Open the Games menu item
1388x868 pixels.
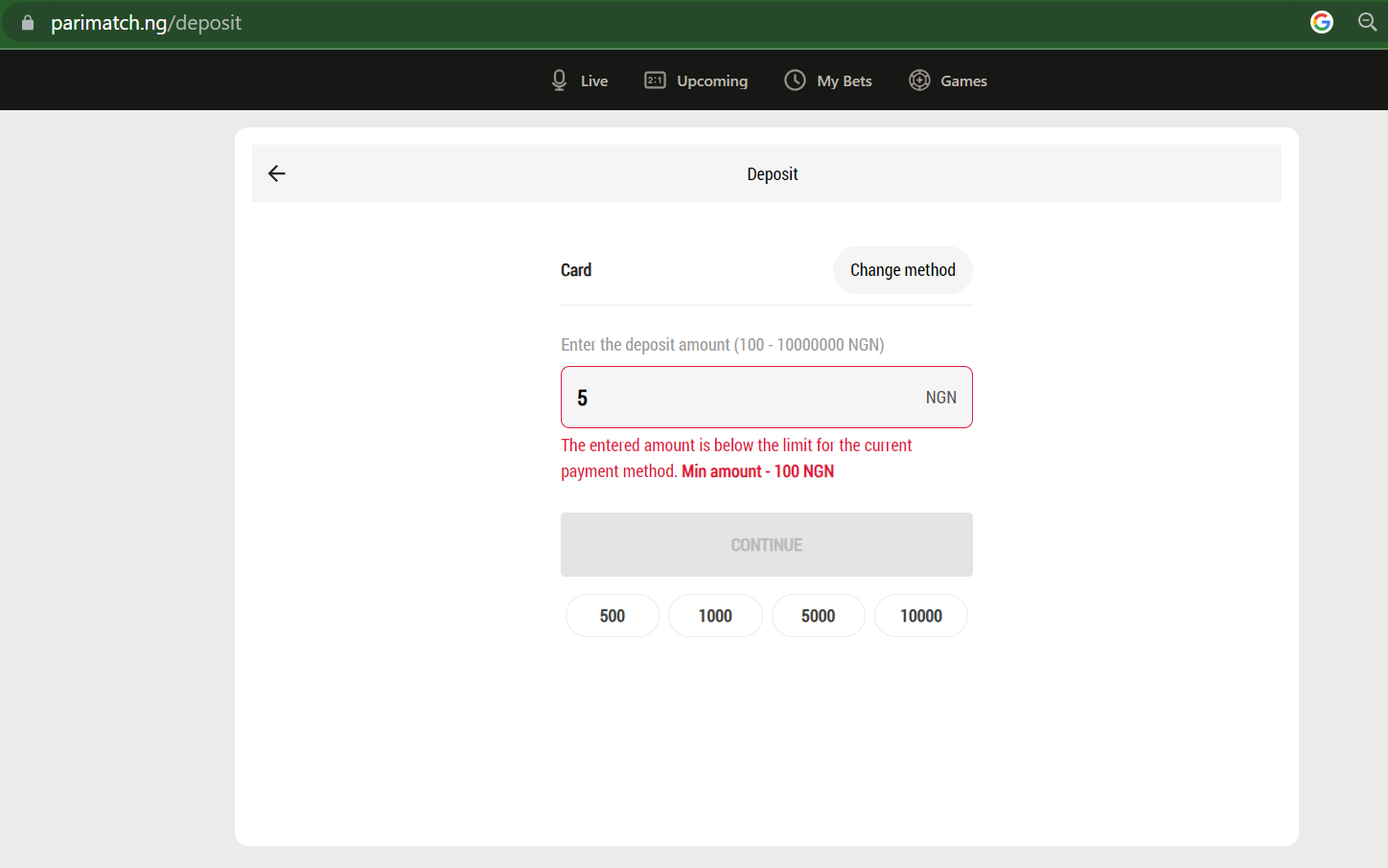948,80
